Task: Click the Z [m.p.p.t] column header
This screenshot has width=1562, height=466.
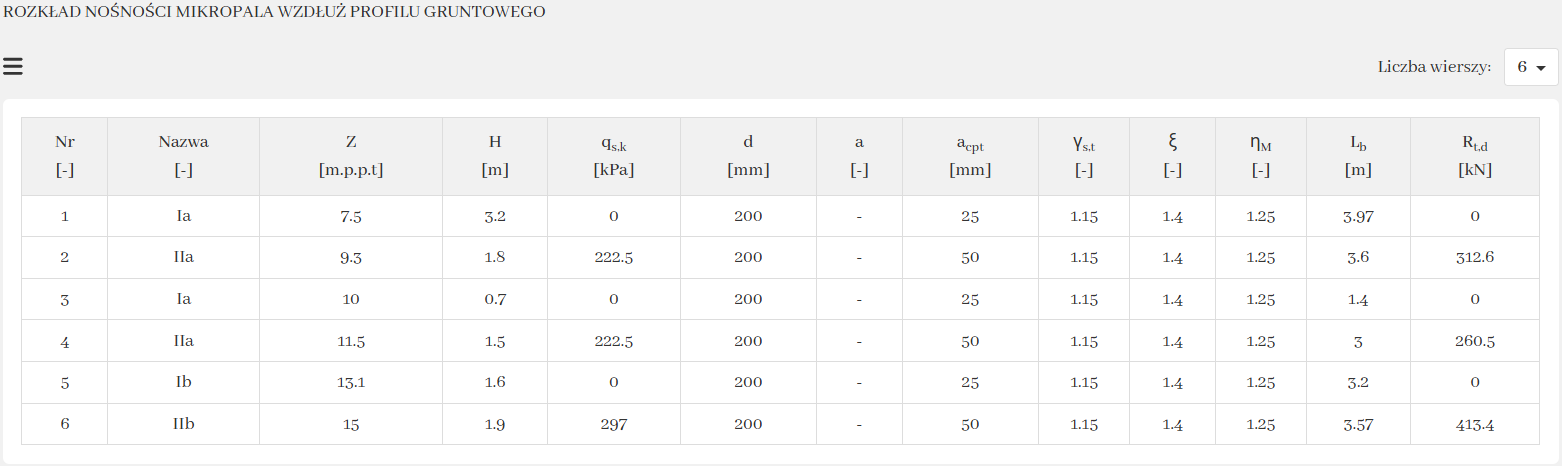Action: [351, 156]
